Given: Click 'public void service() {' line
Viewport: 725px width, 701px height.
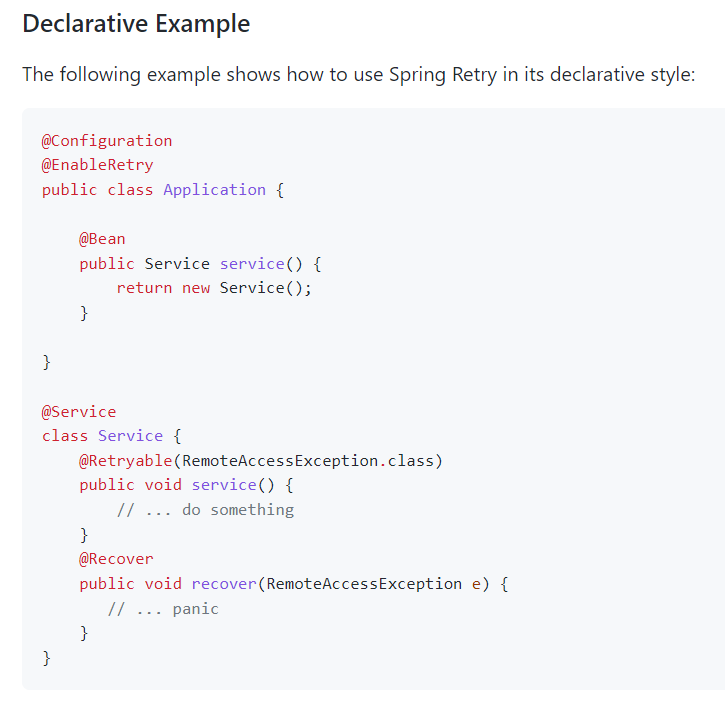Looking at the screenshot, I should pyautogui.click(x=186, y=485).
